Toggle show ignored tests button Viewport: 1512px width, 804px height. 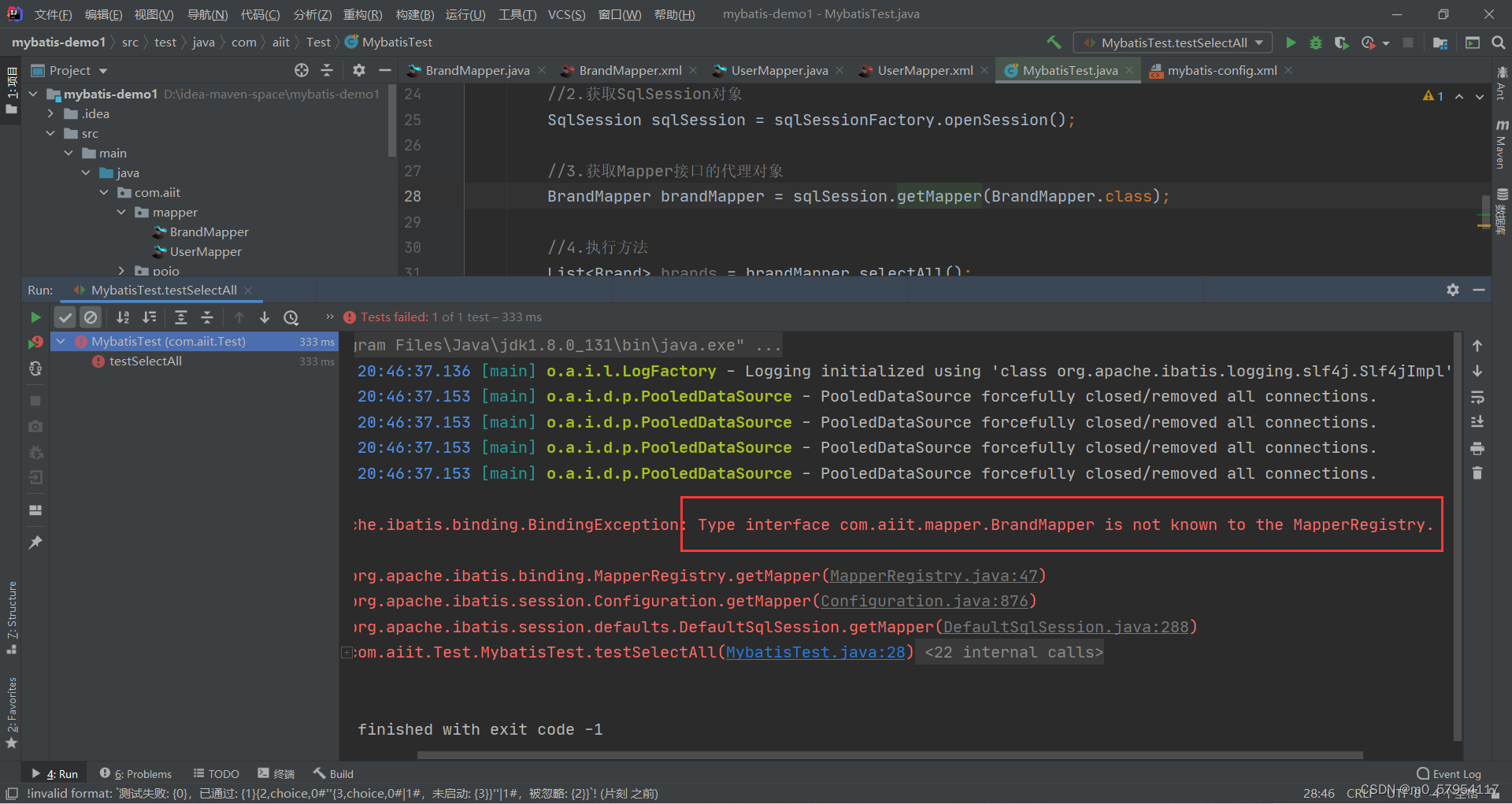pyautogui.click(x=91, y=317)
